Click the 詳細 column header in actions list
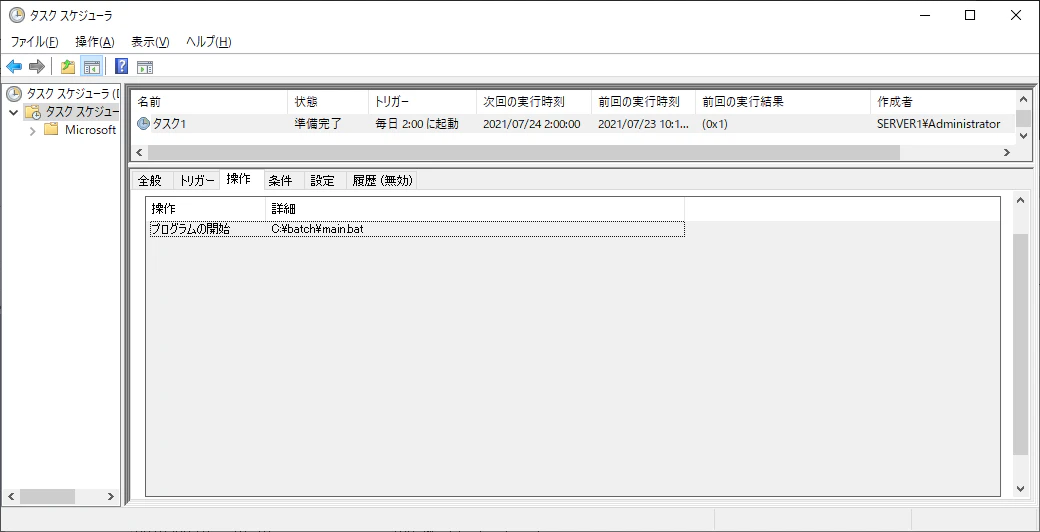The image size is (1040, 532). (475, 208)
